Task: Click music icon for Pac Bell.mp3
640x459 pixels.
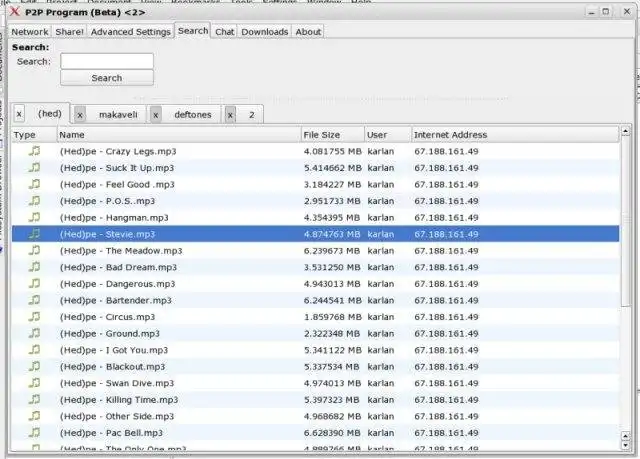Action: (x=34, y=432)
